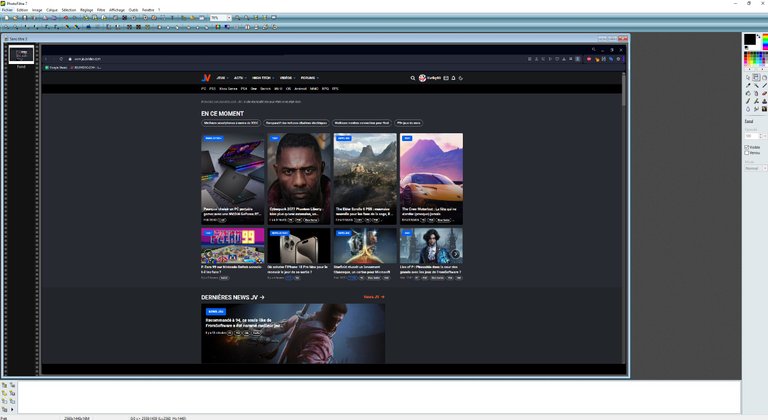Click the right arrow below the color palette
This screenshot has height=420, width=768.
pos(763,69)
